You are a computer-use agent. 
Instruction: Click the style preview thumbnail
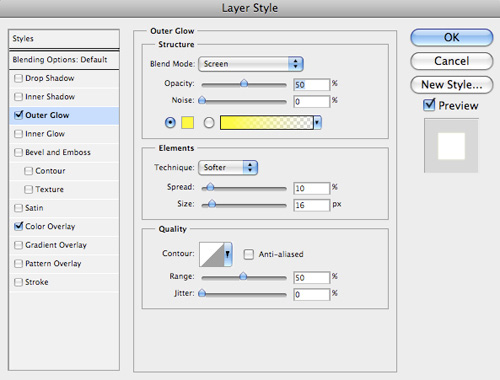pyautogui.click(x=451, y=146)
